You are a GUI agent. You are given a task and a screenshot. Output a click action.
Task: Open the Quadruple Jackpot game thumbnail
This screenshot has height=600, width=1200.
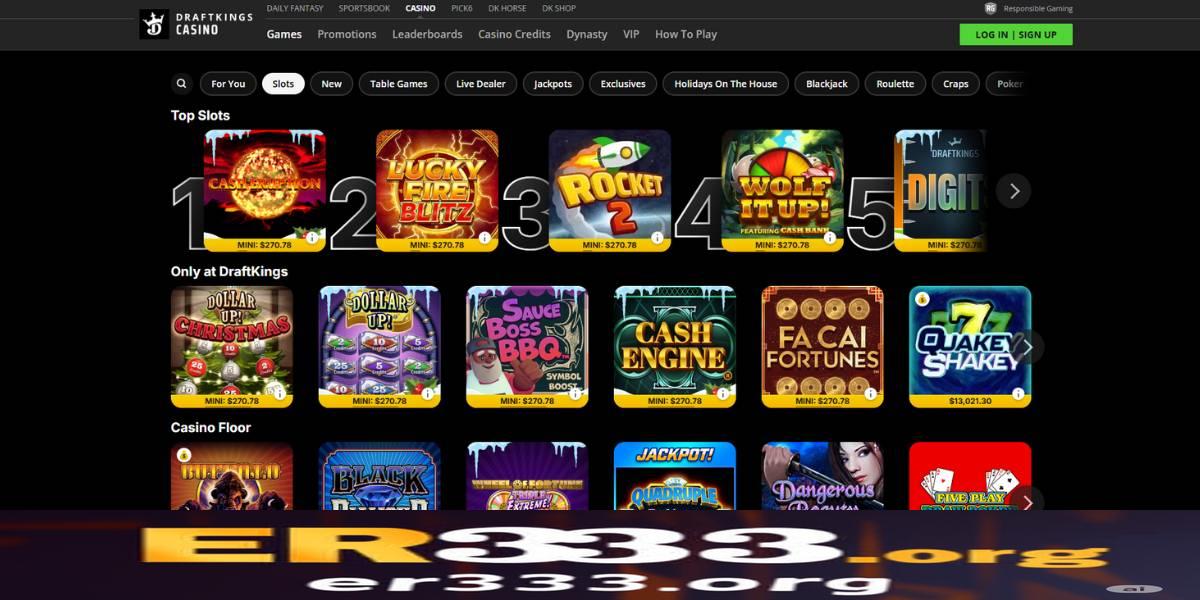click(x=675, y=476)
